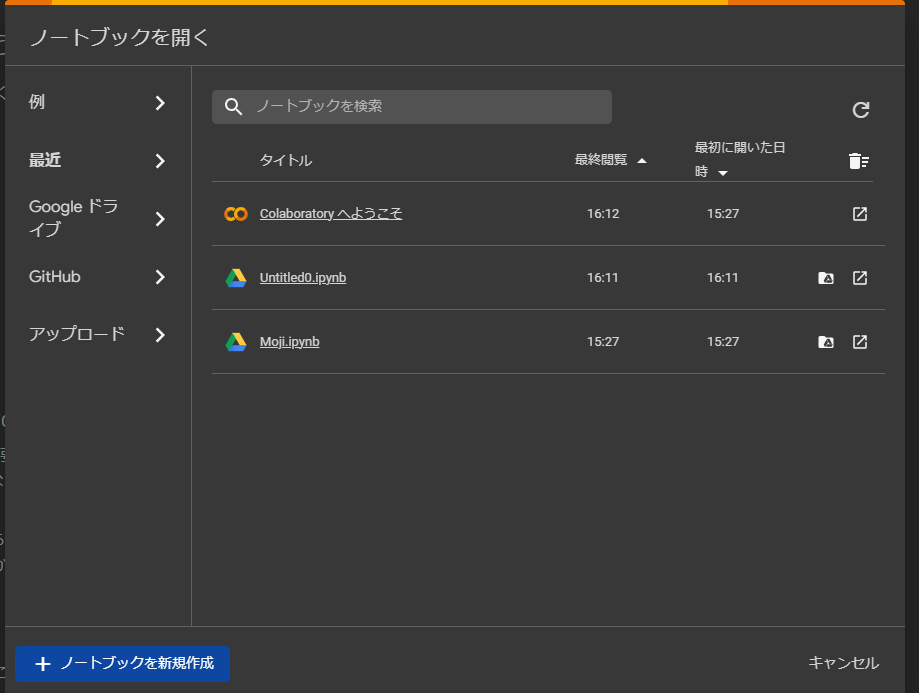
Task: Click the キャンセル button
Action: click(x=843, y=663)
